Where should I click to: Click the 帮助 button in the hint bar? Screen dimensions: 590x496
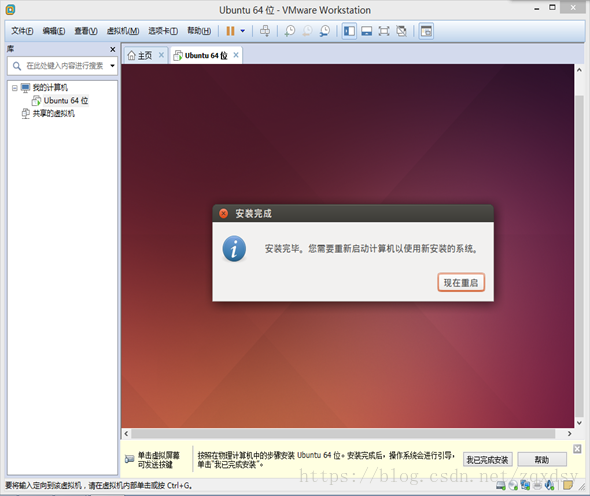(542, 460)
